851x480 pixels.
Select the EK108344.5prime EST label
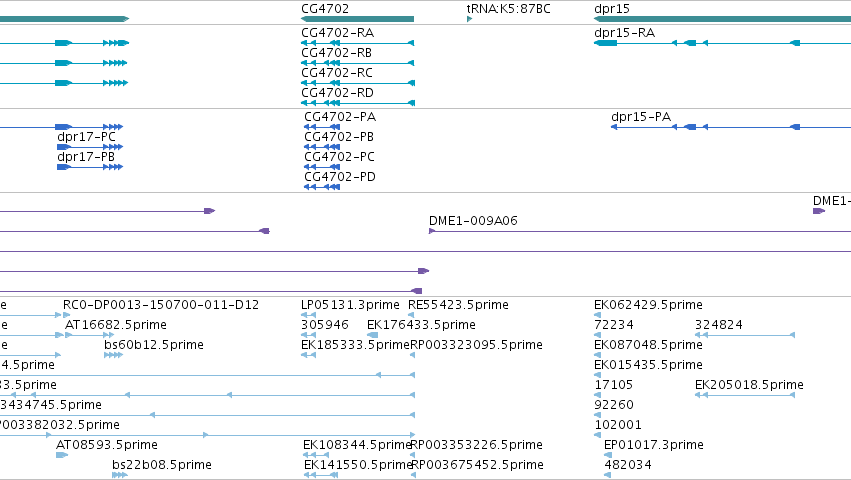[358, 446]
